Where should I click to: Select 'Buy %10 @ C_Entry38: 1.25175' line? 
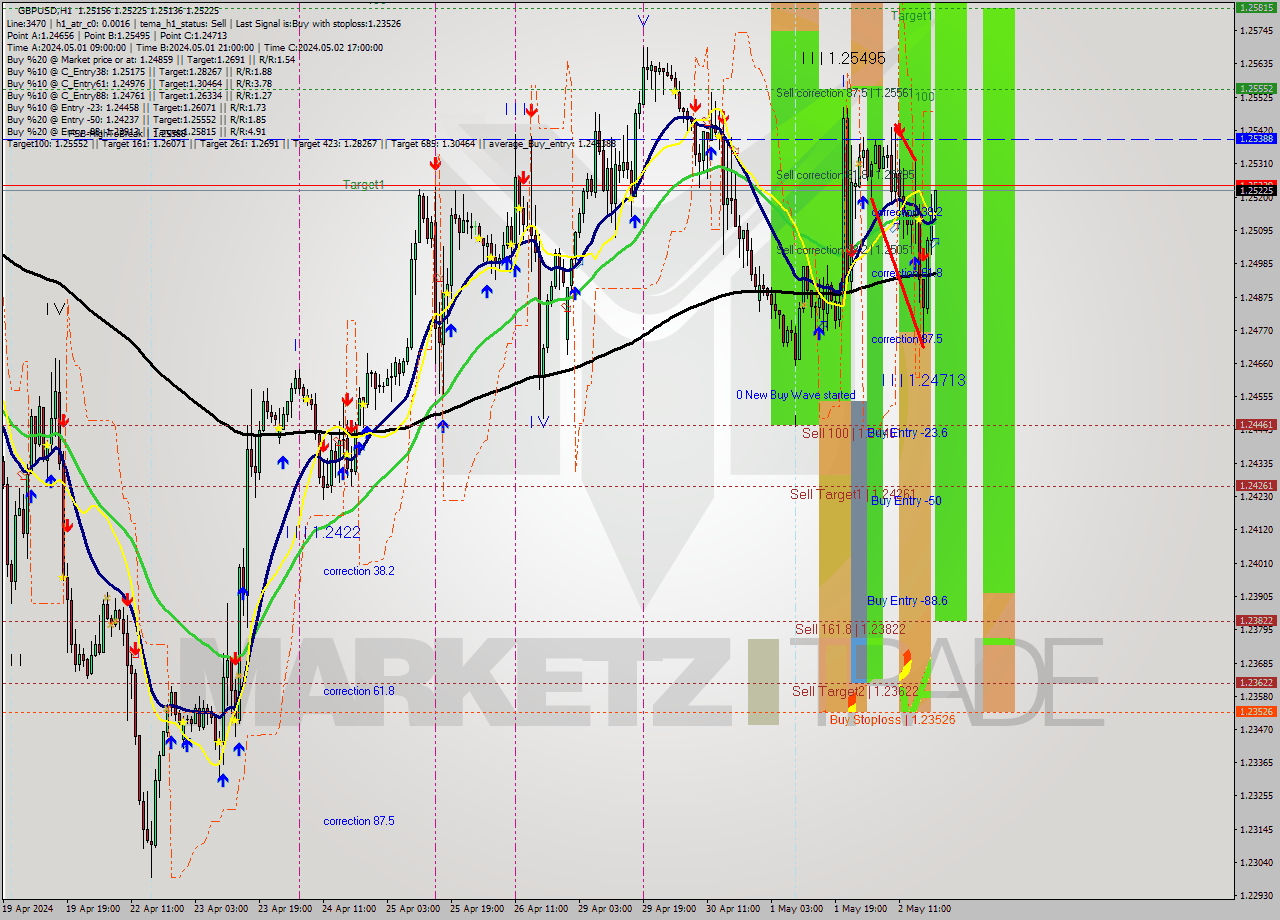tap(138, 71)
